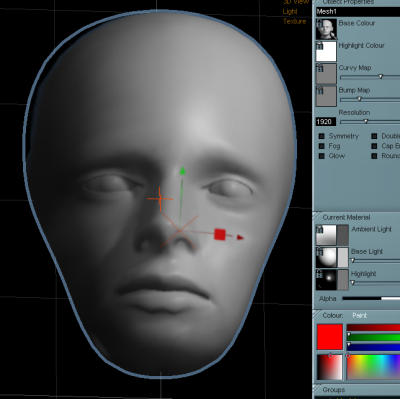Click the Bump Map label

(x=354, y=90)
